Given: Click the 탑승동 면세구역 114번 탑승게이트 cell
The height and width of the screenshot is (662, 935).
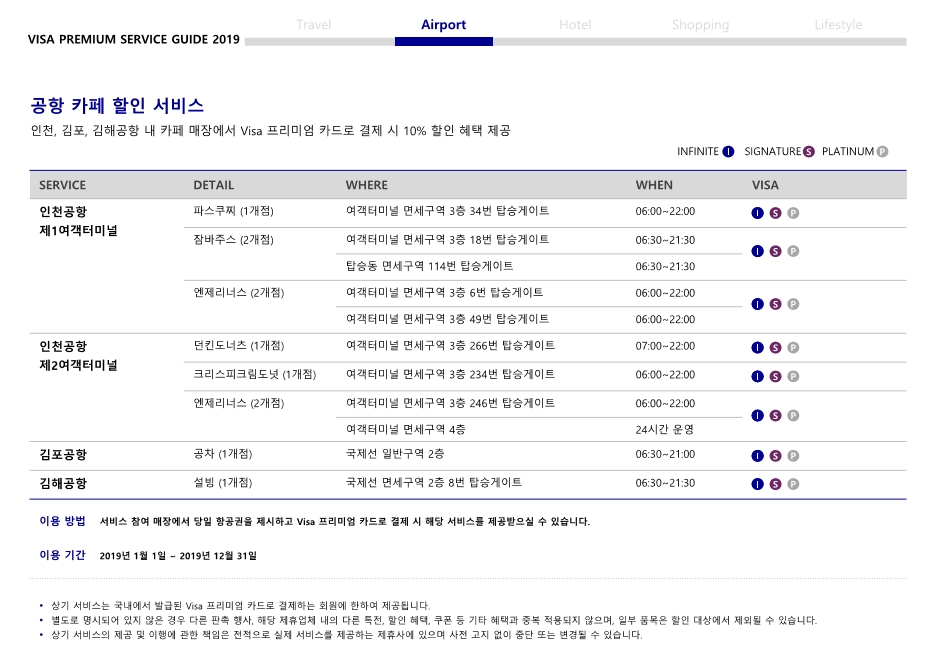Looking at the screenshot, I should 429,266.
